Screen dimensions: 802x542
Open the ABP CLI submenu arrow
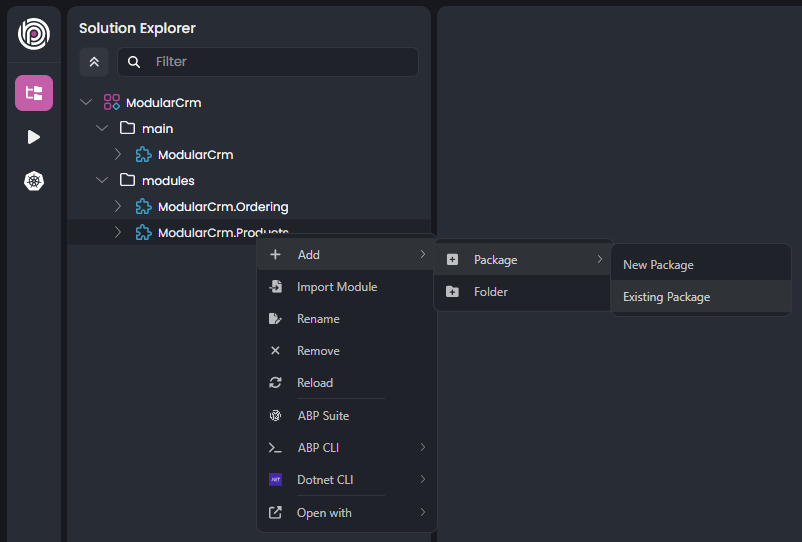point(422,447)
